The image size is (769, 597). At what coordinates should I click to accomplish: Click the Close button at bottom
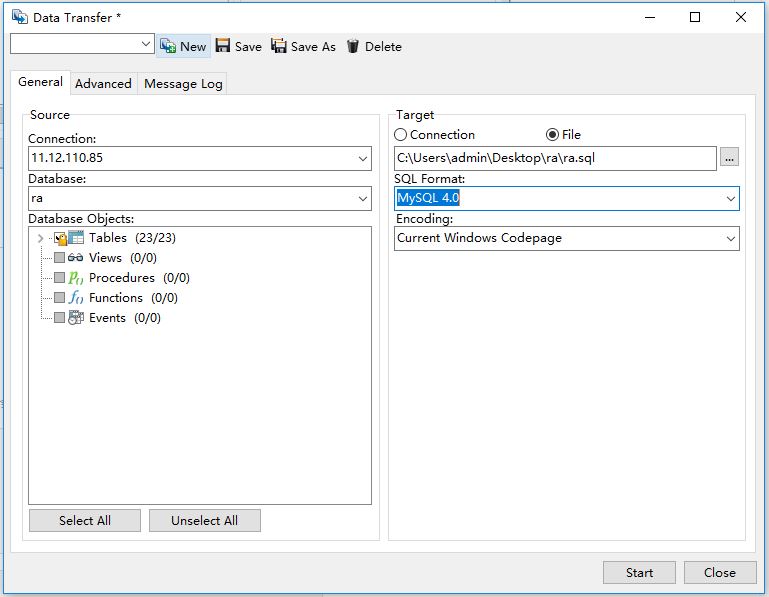coord(719,572)
